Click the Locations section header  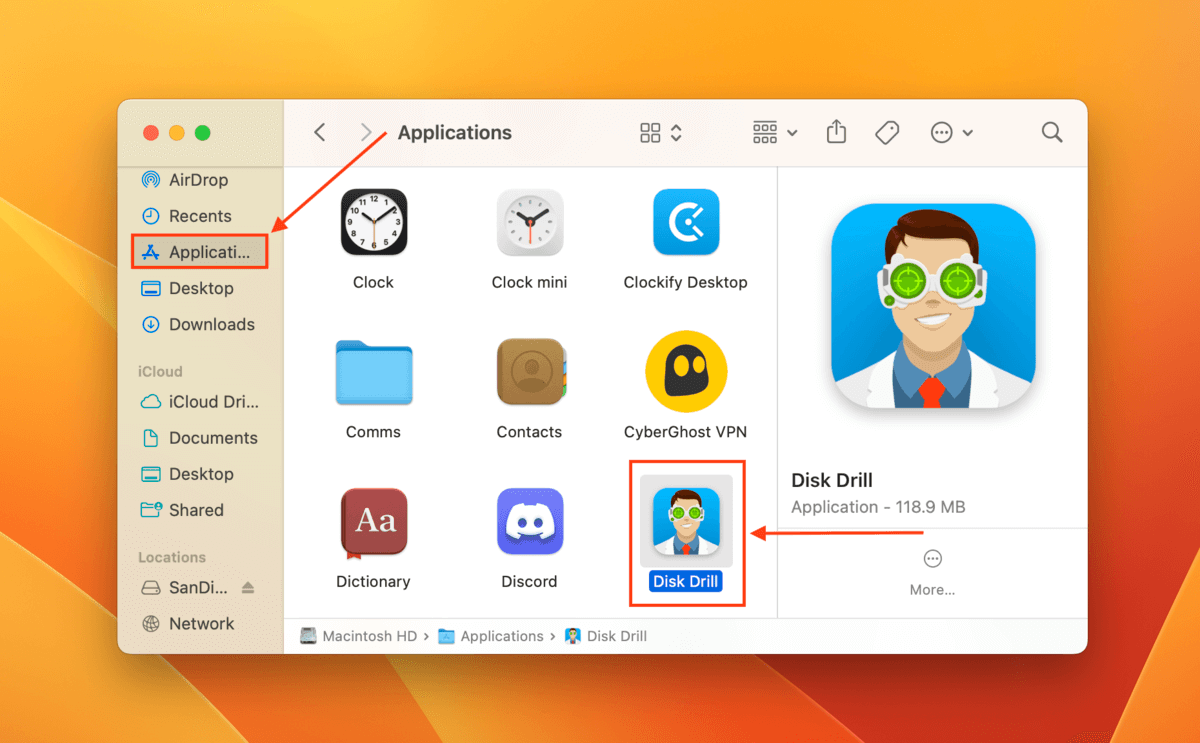click(172, 557)
